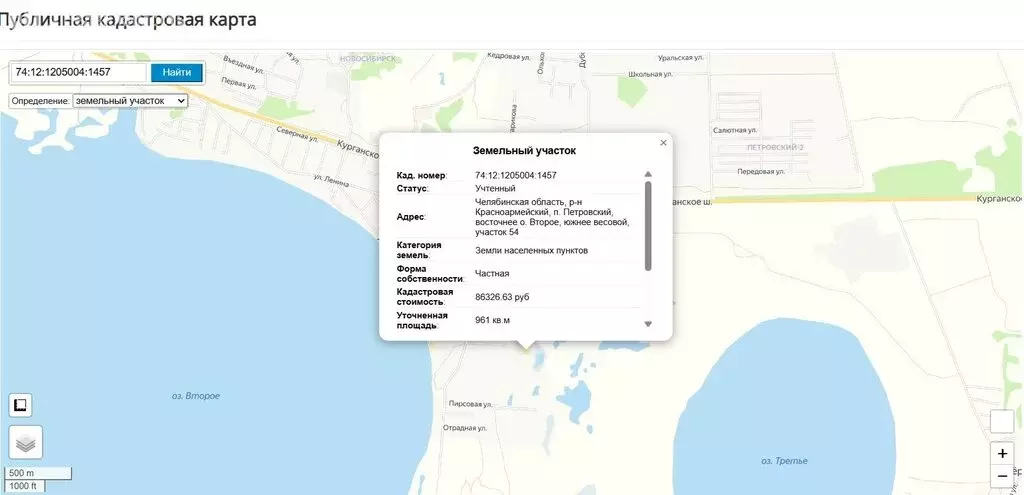Click the ПЕТРОВСКИЙ-2 district label on map
This screenshot has width=1024, height=495.
[774, 147]
